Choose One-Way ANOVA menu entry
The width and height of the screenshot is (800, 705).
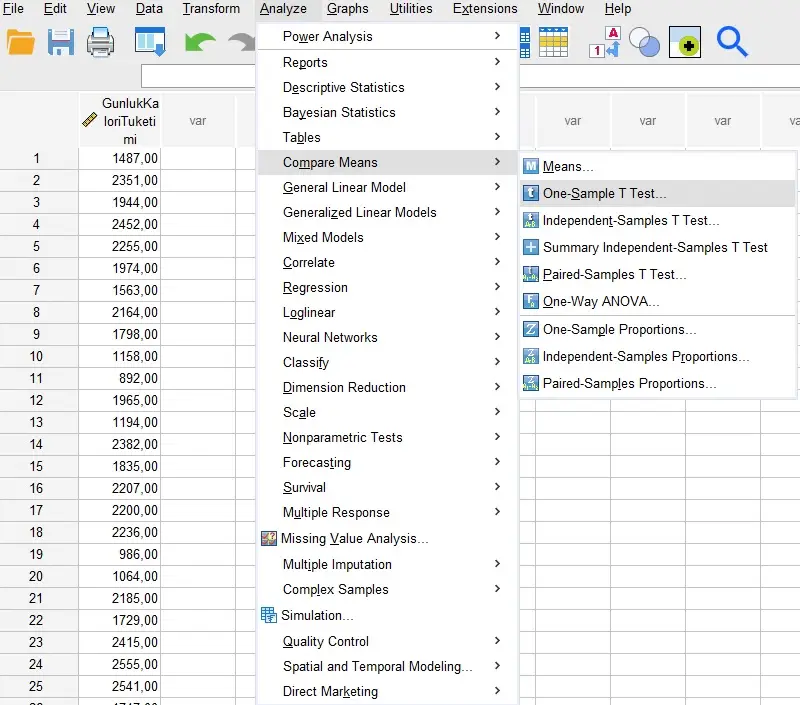tap(658, 301)
